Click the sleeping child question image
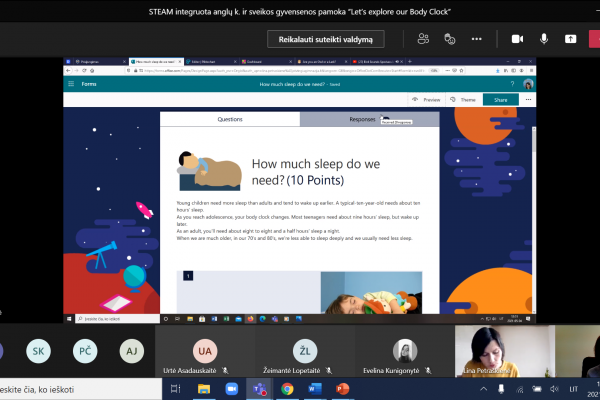The width and height of the screenshot is (600, 400). pos(371,292)
